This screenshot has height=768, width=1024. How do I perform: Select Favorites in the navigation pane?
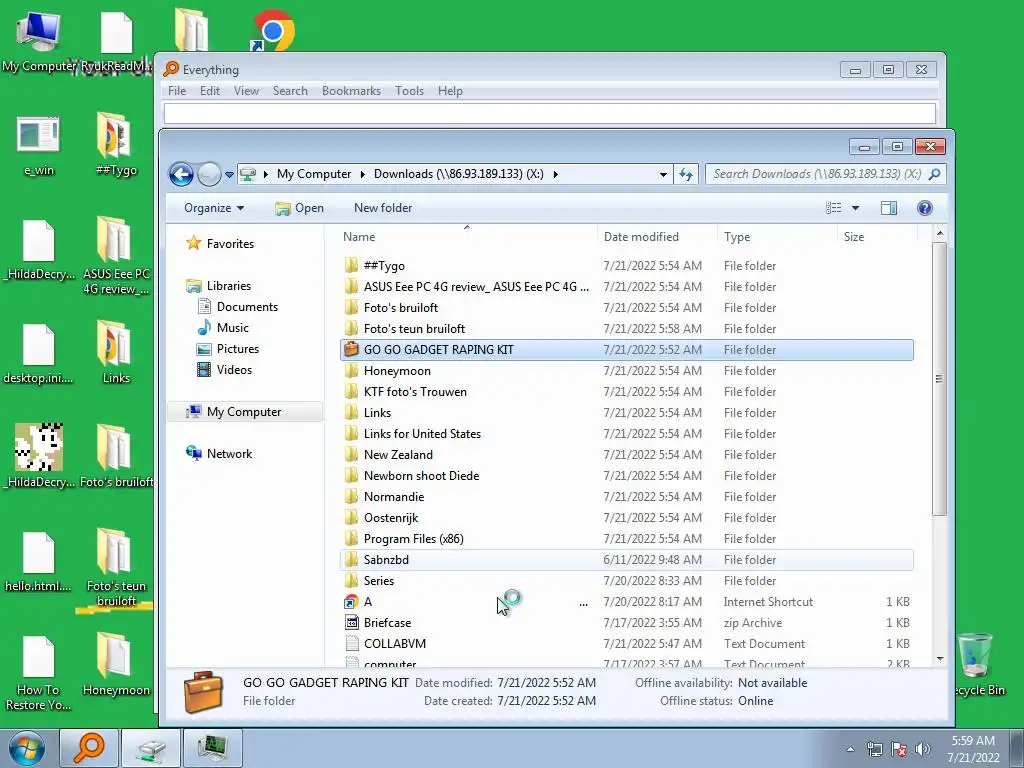point(230,244)
